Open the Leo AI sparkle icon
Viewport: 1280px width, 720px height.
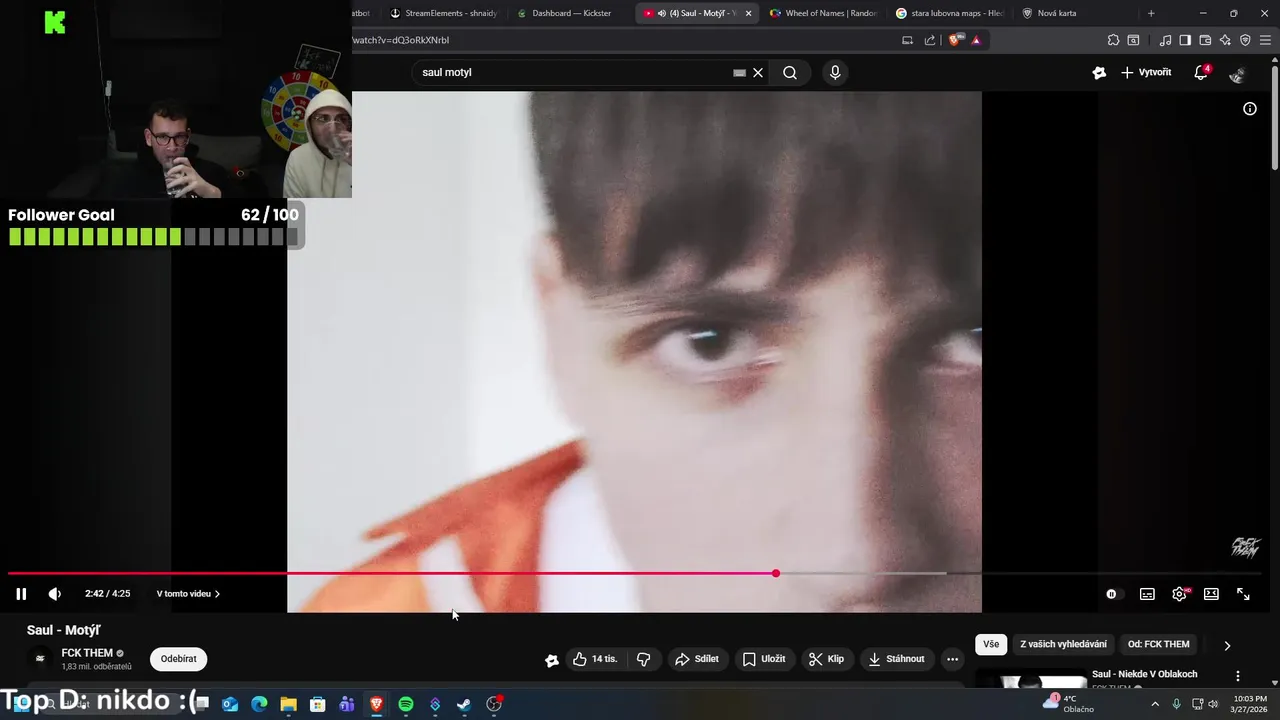(1225, 40)
